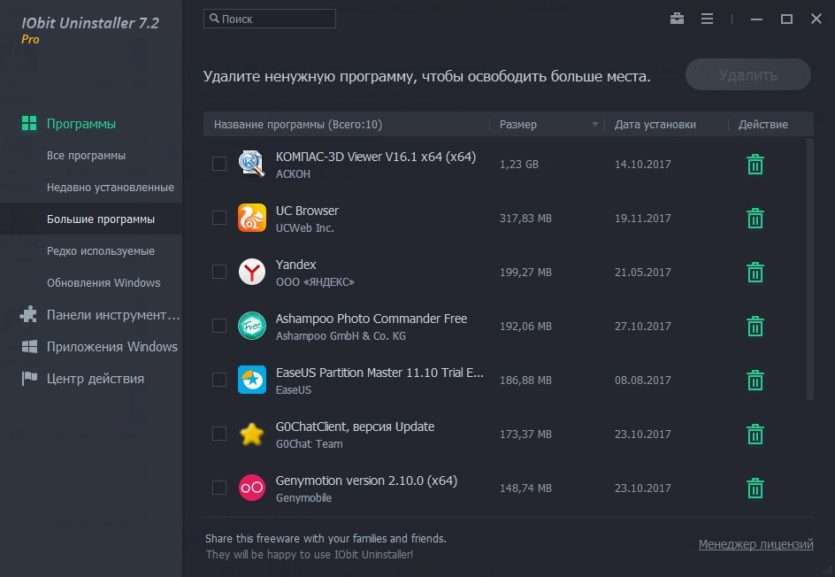The height and width of the screenshot is (577, 835).
Task: Select Редко используемые in sidebar
Action: coord(101,251)
